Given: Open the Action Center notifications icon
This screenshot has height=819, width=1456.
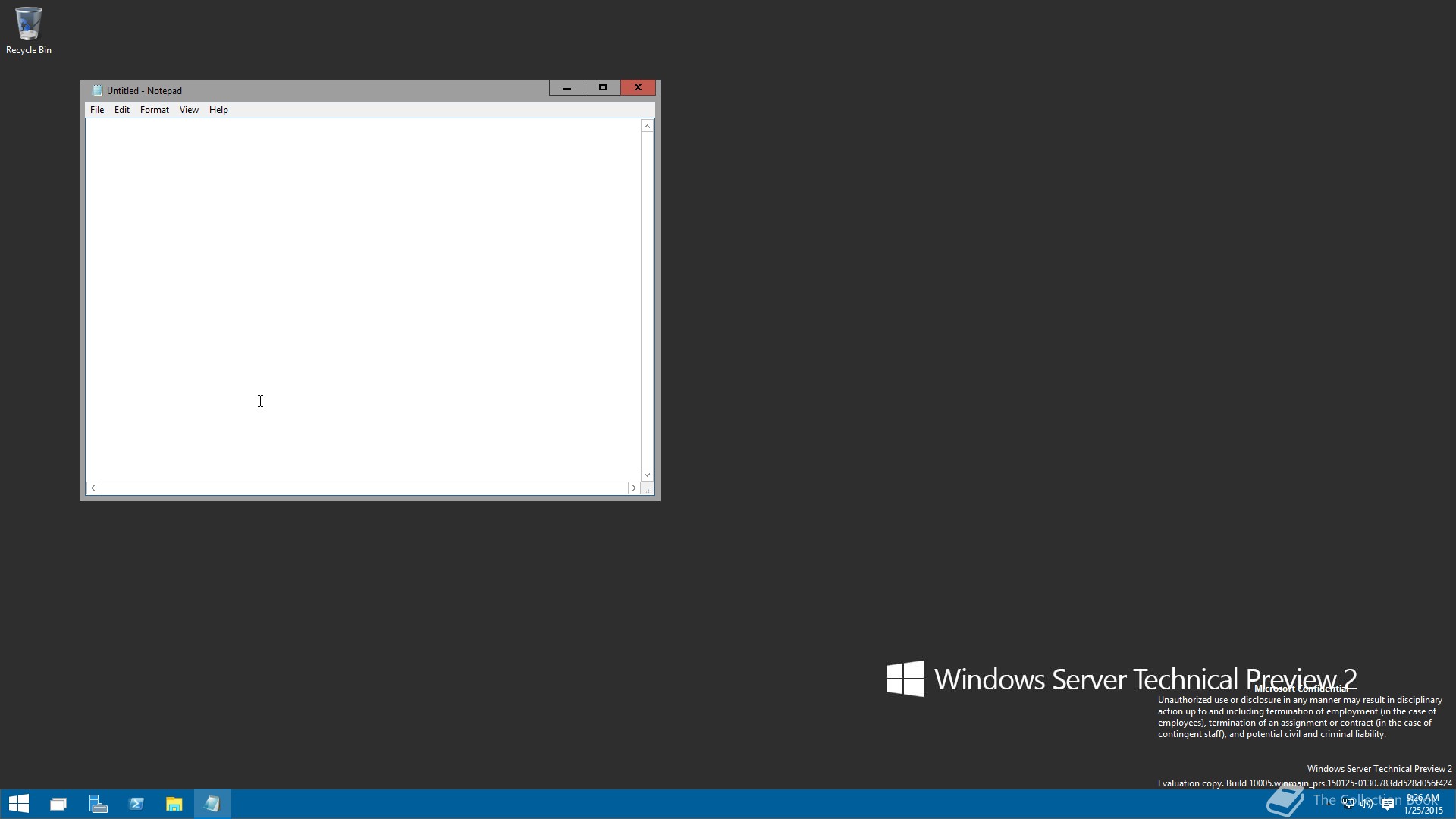Looking at the screenshot, I should [1388, 804].
